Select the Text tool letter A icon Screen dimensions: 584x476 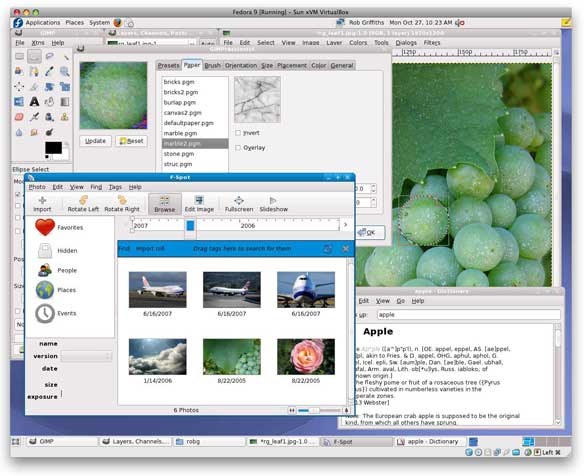34,101
